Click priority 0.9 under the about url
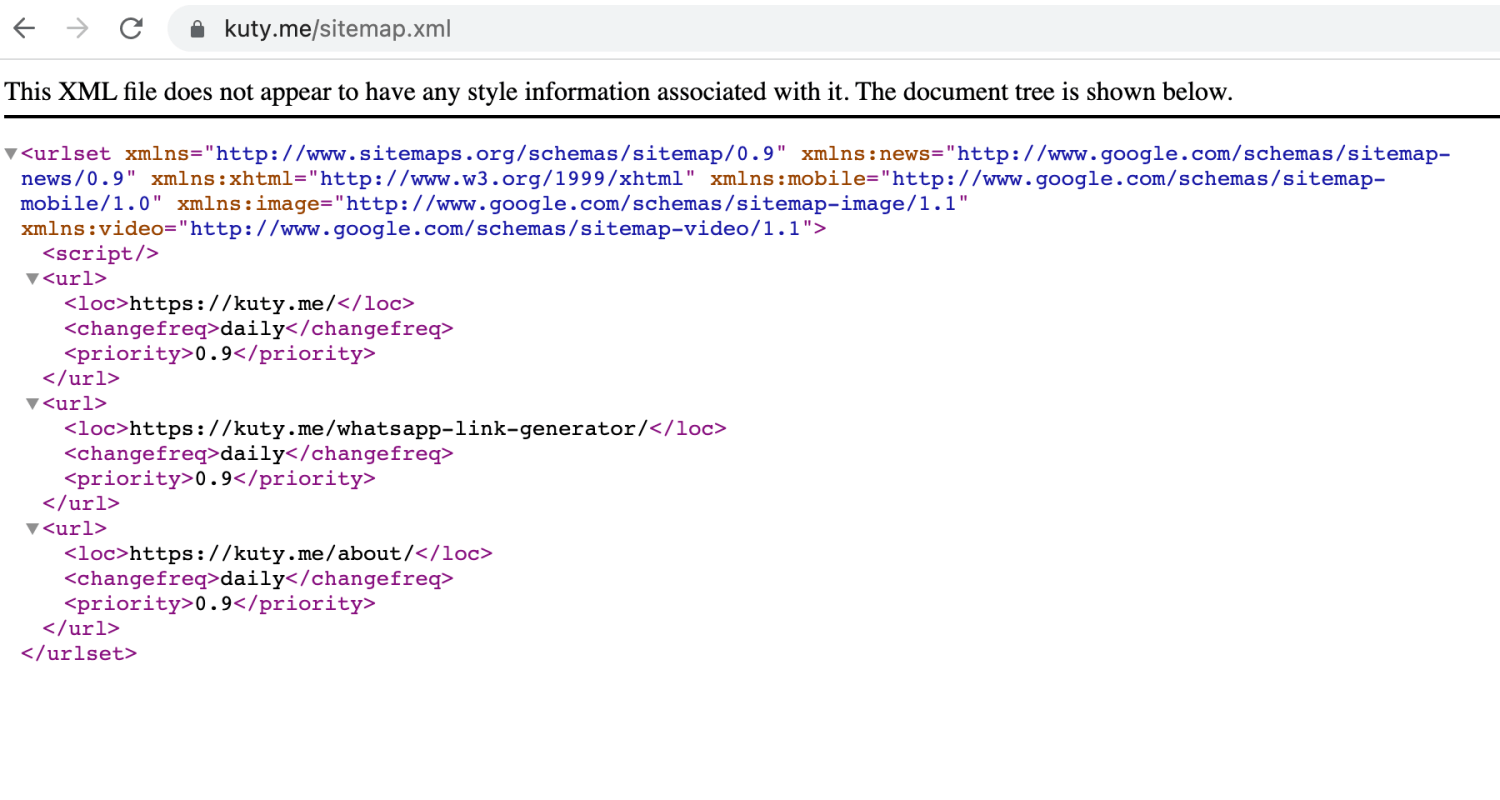Screen dimensions: 1500x800 coord(220,604)
